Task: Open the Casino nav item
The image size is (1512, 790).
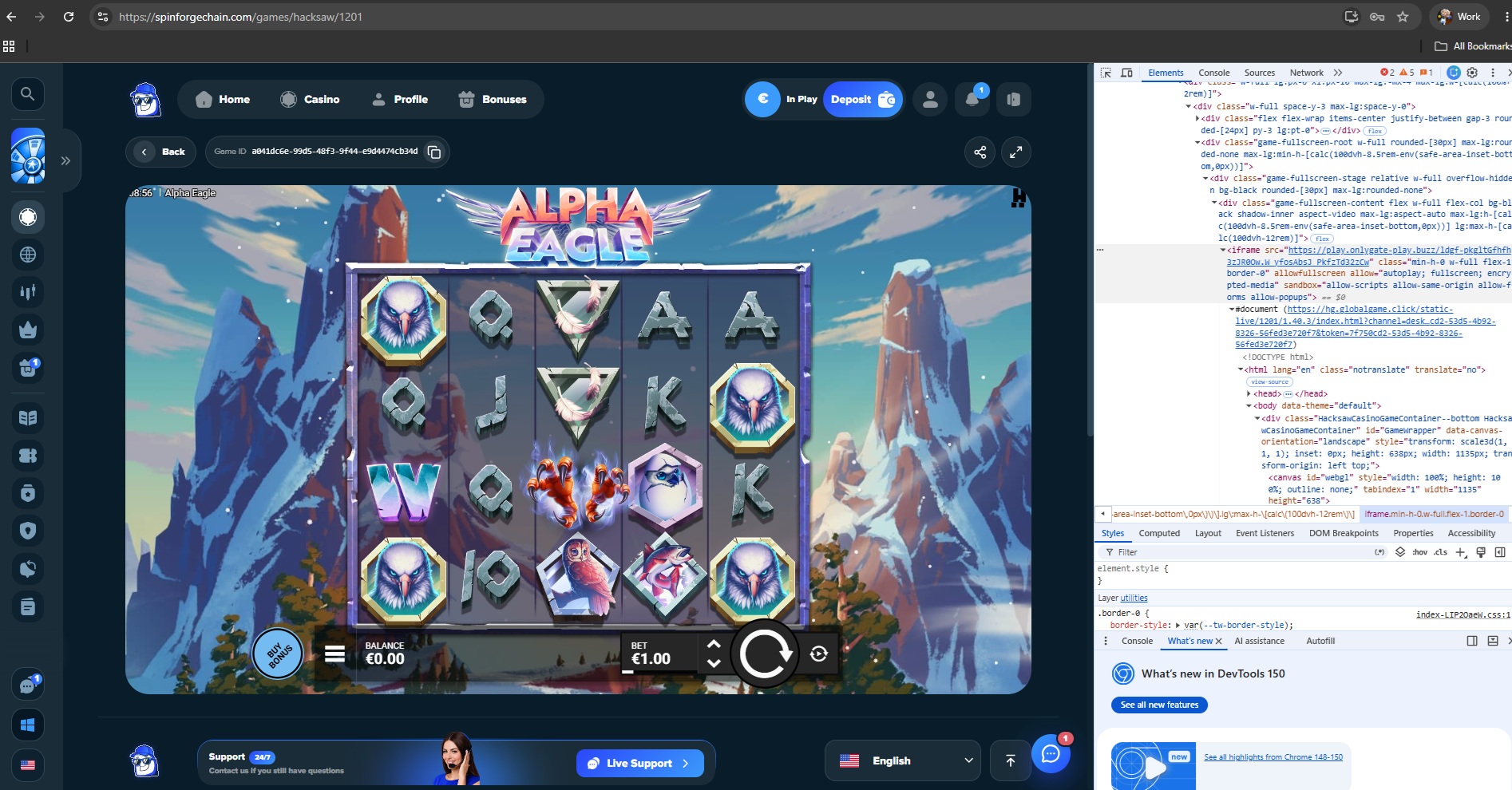Action: (310, 100)
